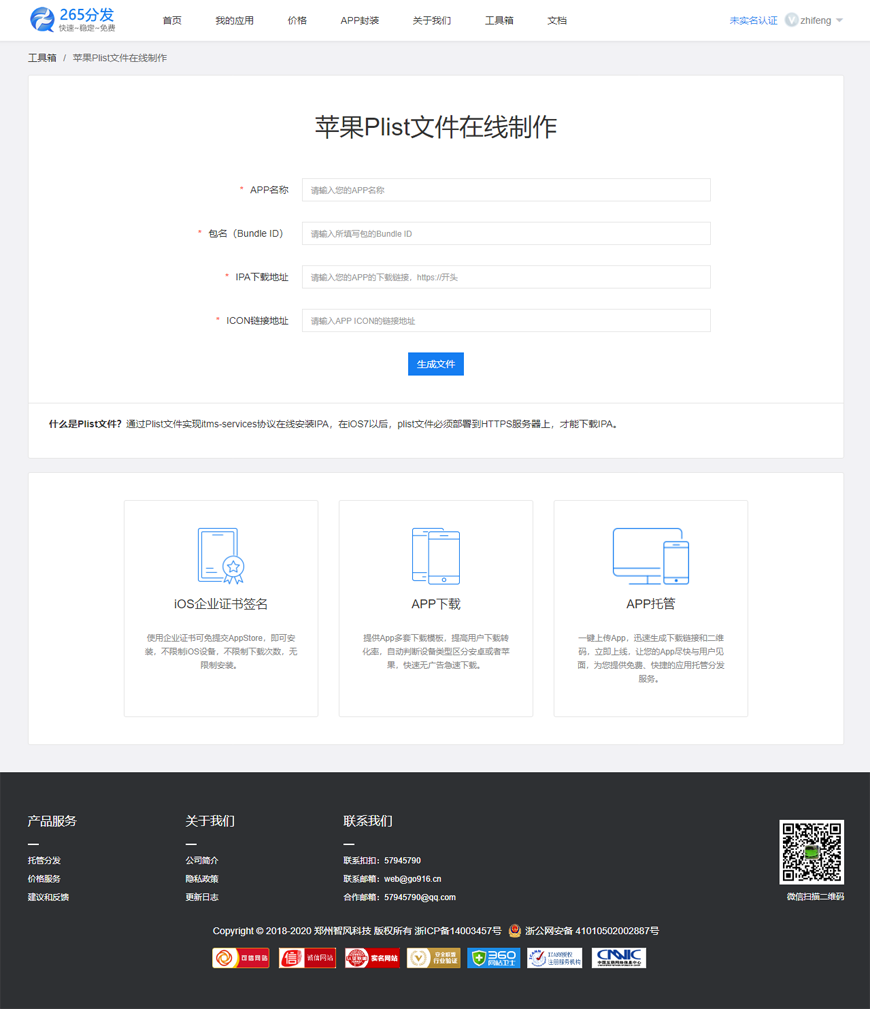Image resolution: width=870 pixels, height=1009 pixels.
Task: Click the 265分发 site logo
Action: pyautogui.click(x=70, y=19)
